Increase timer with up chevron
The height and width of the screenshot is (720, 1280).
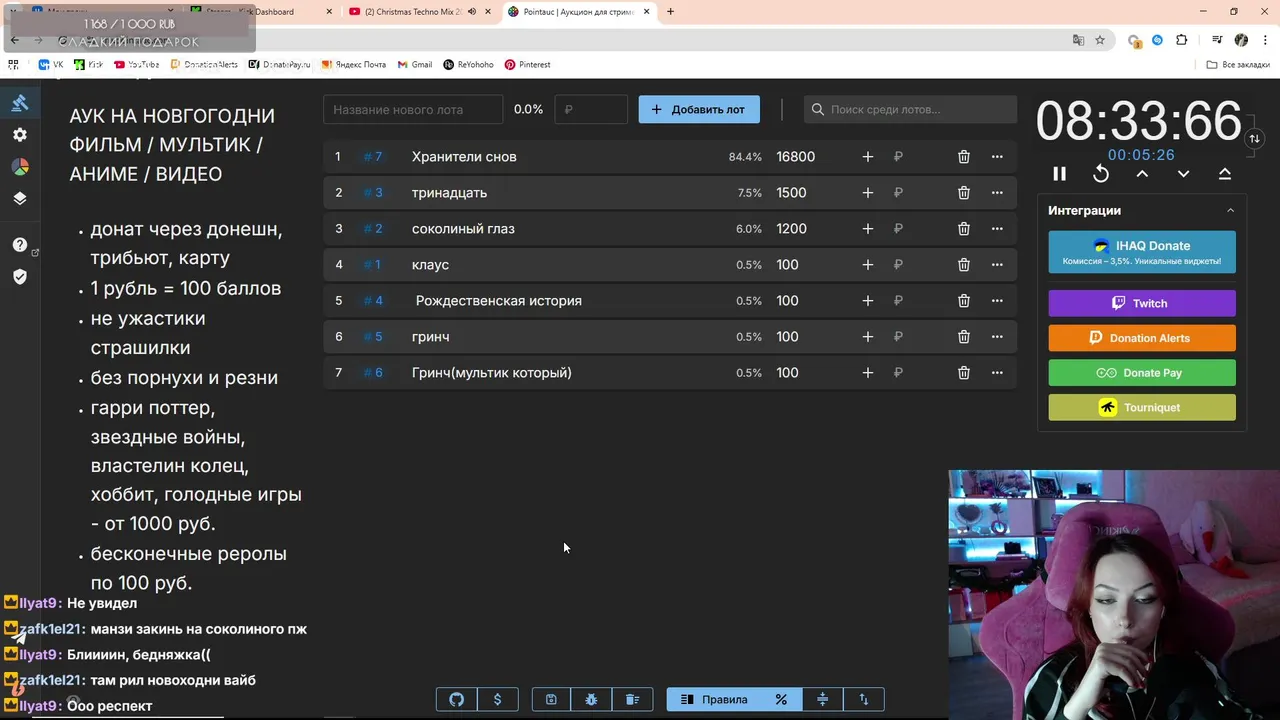[1142, 174]
